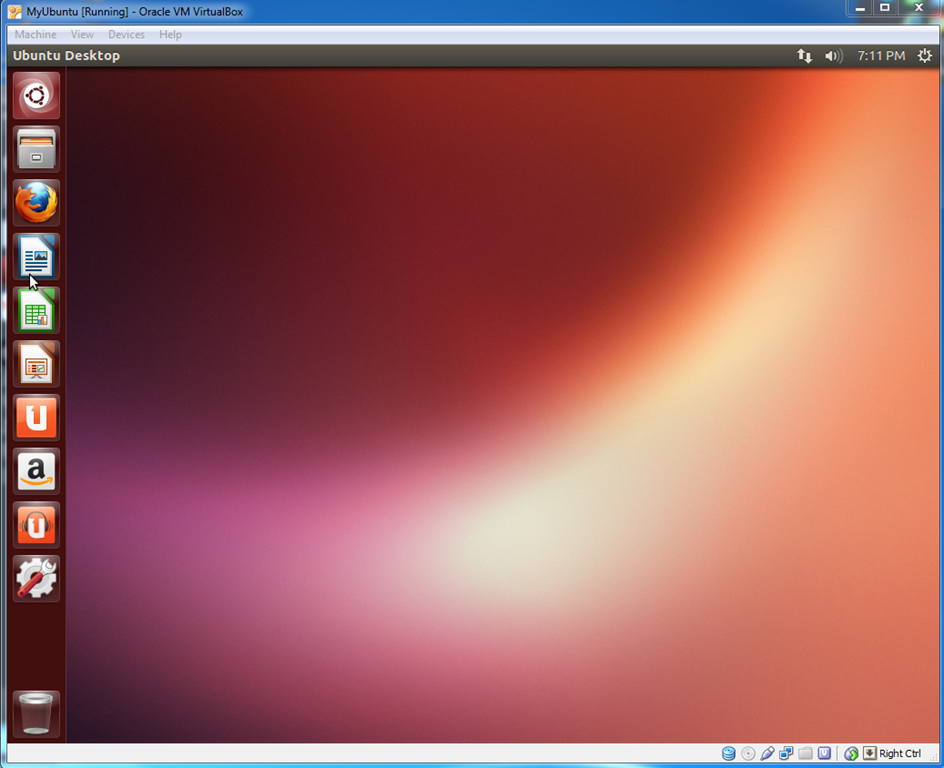Click the optical disc icon in VirtualBox status bar
944x768 pixels.
pos(748,754)
